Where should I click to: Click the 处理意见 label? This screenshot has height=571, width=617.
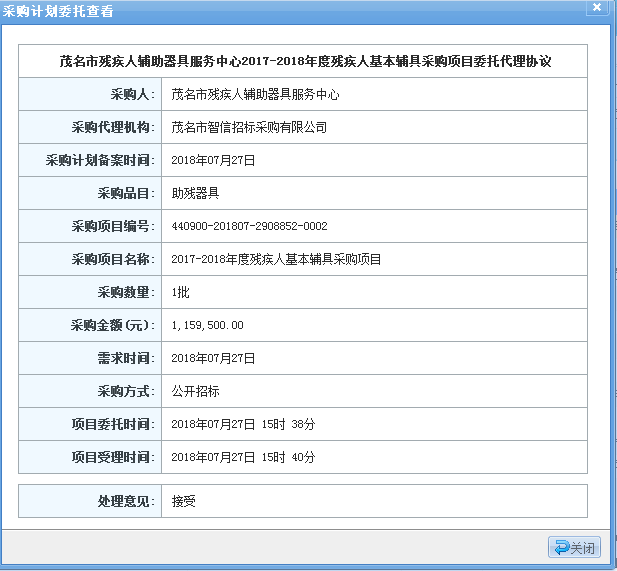126,501
